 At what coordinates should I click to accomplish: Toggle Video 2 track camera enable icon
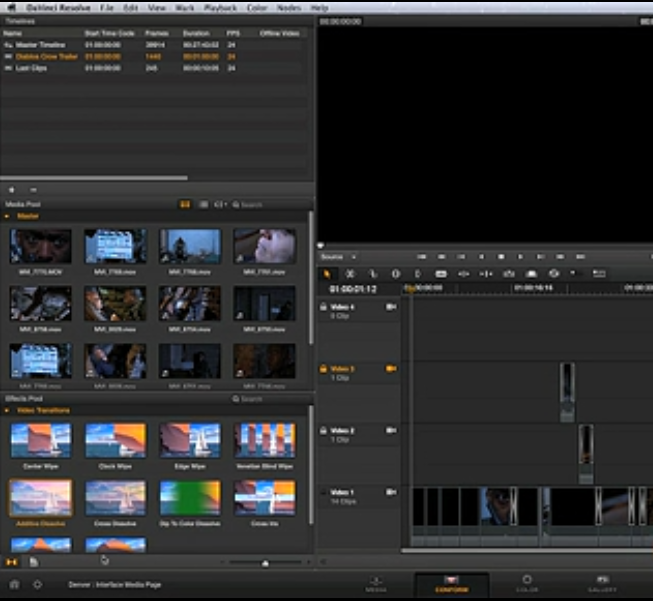click(391, 430)
